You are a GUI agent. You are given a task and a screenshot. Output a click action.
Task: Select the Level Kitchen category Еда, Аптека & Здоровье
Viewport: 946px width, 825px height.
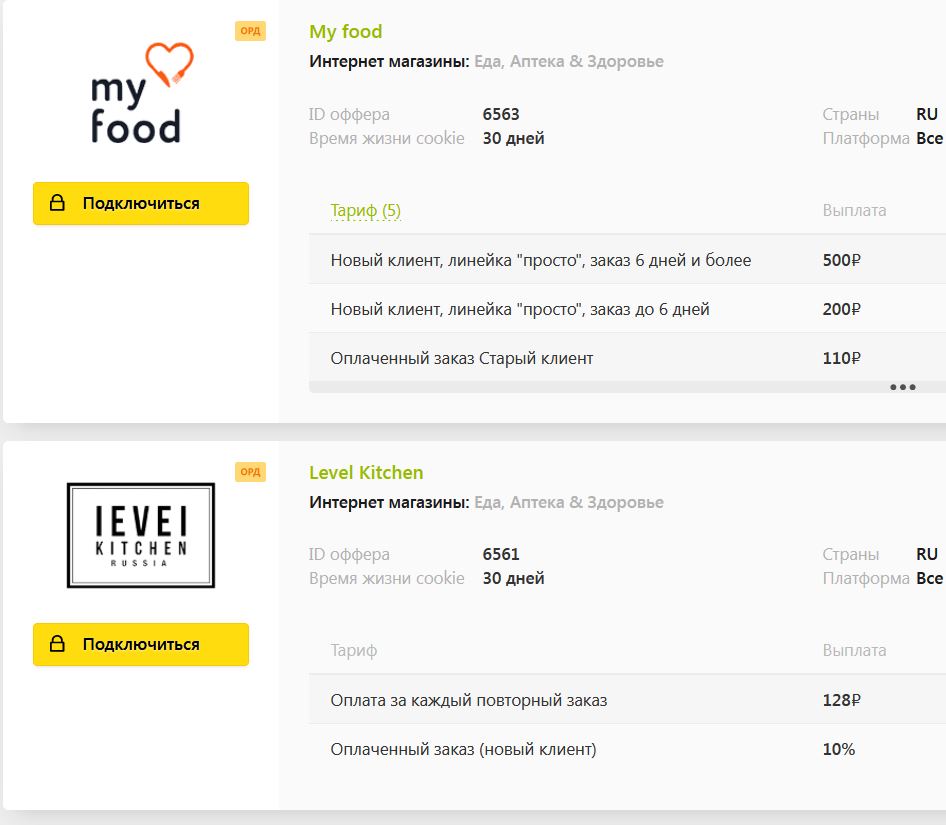pyautogui.click(x=568, y=503)
